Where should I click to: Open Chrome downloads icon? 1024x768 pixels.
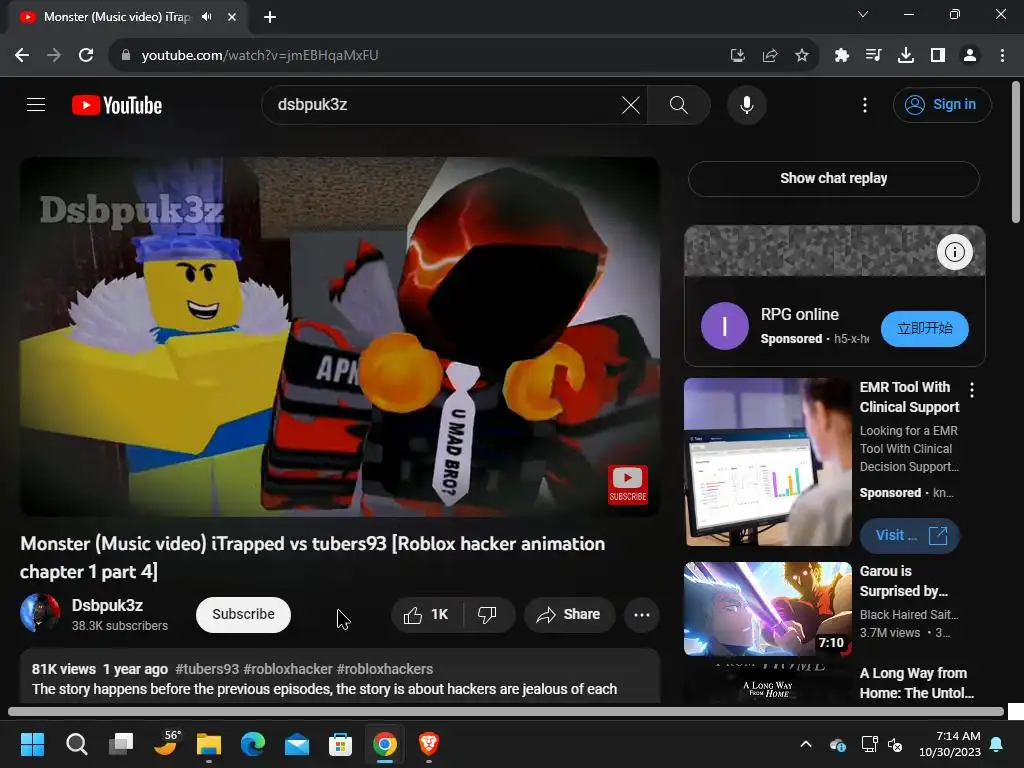click(906, 56)
